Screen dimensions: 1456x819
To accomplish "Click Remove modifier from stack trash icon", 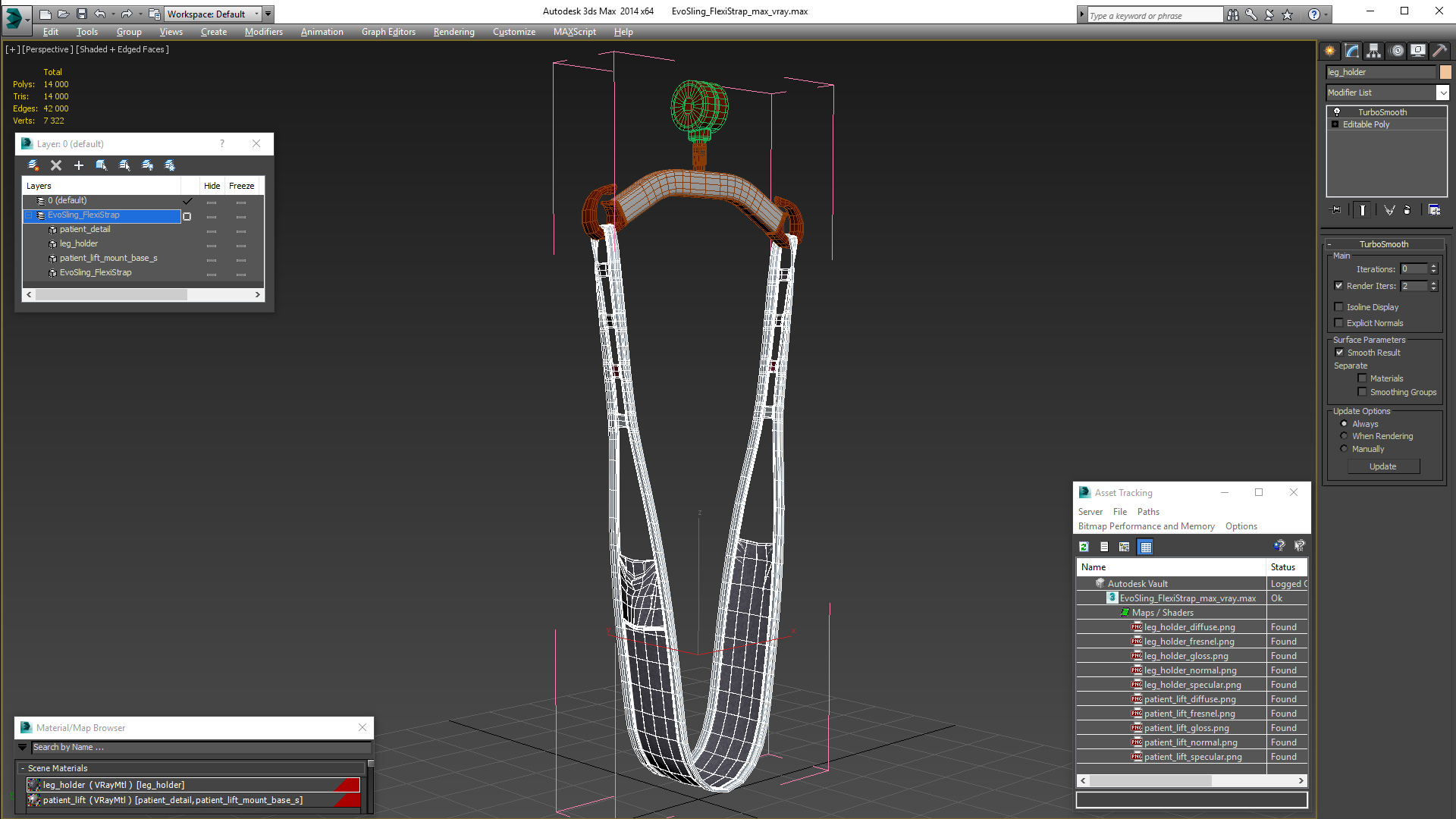I will [x=1407, y=210].
